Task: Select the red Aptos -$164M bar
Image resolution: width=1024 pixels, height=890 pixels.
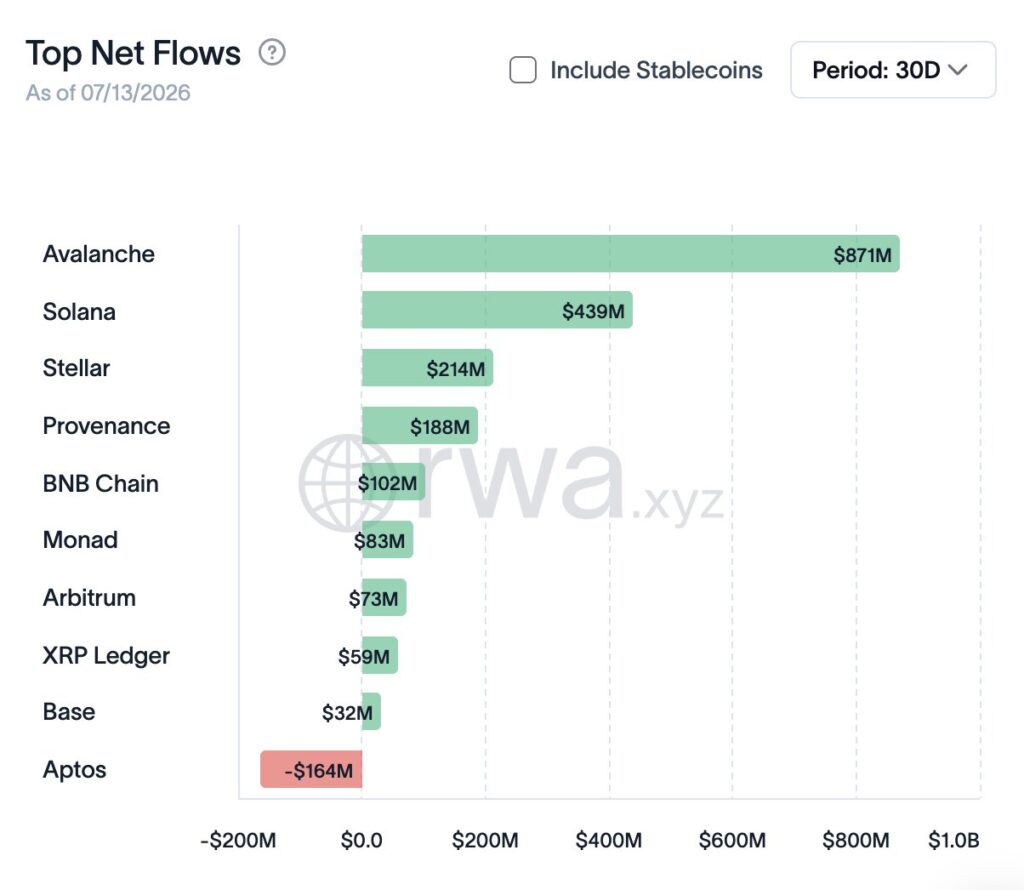Action: [311, 769]
